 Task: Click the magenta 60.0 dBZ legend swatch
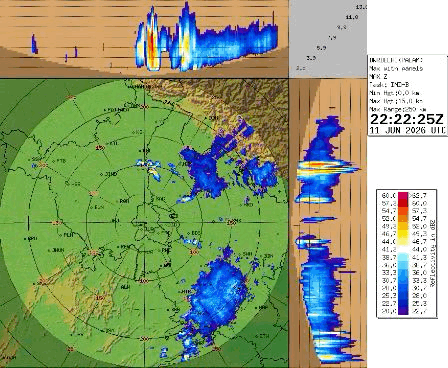click(402, 196)
